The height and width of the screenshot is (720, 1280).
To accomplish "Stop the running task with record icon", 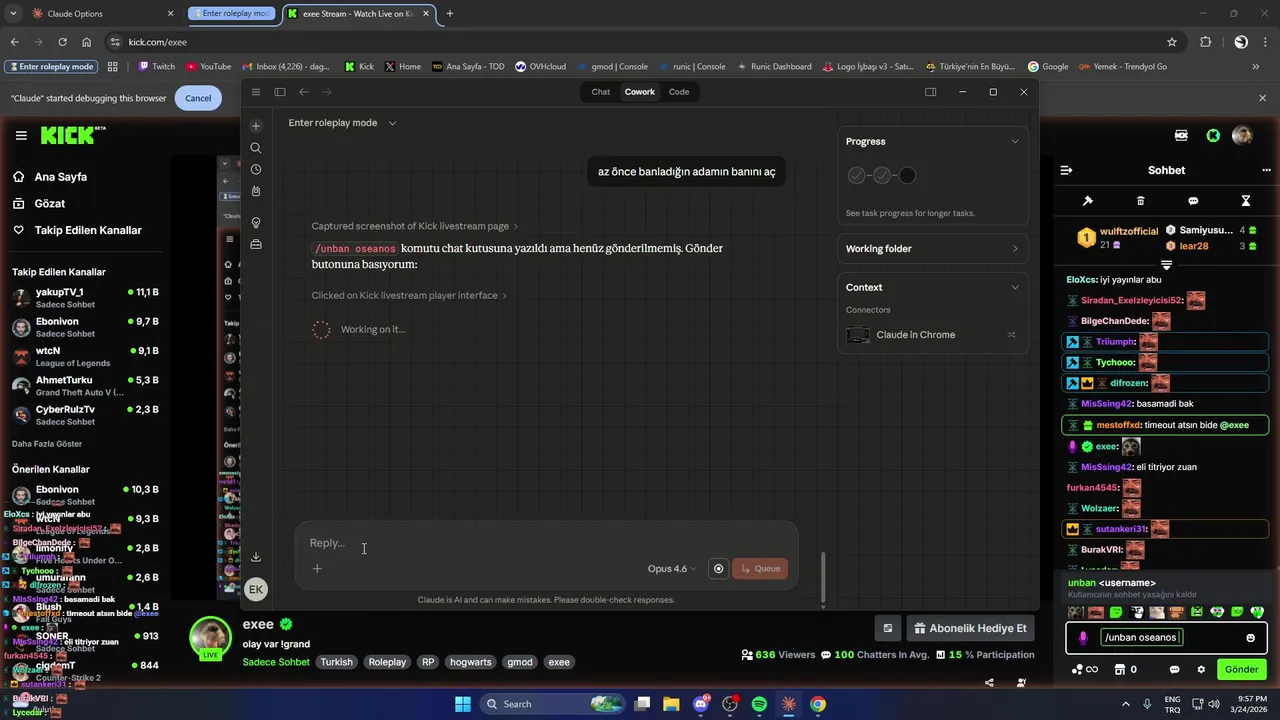I will [x=718, y=568].
